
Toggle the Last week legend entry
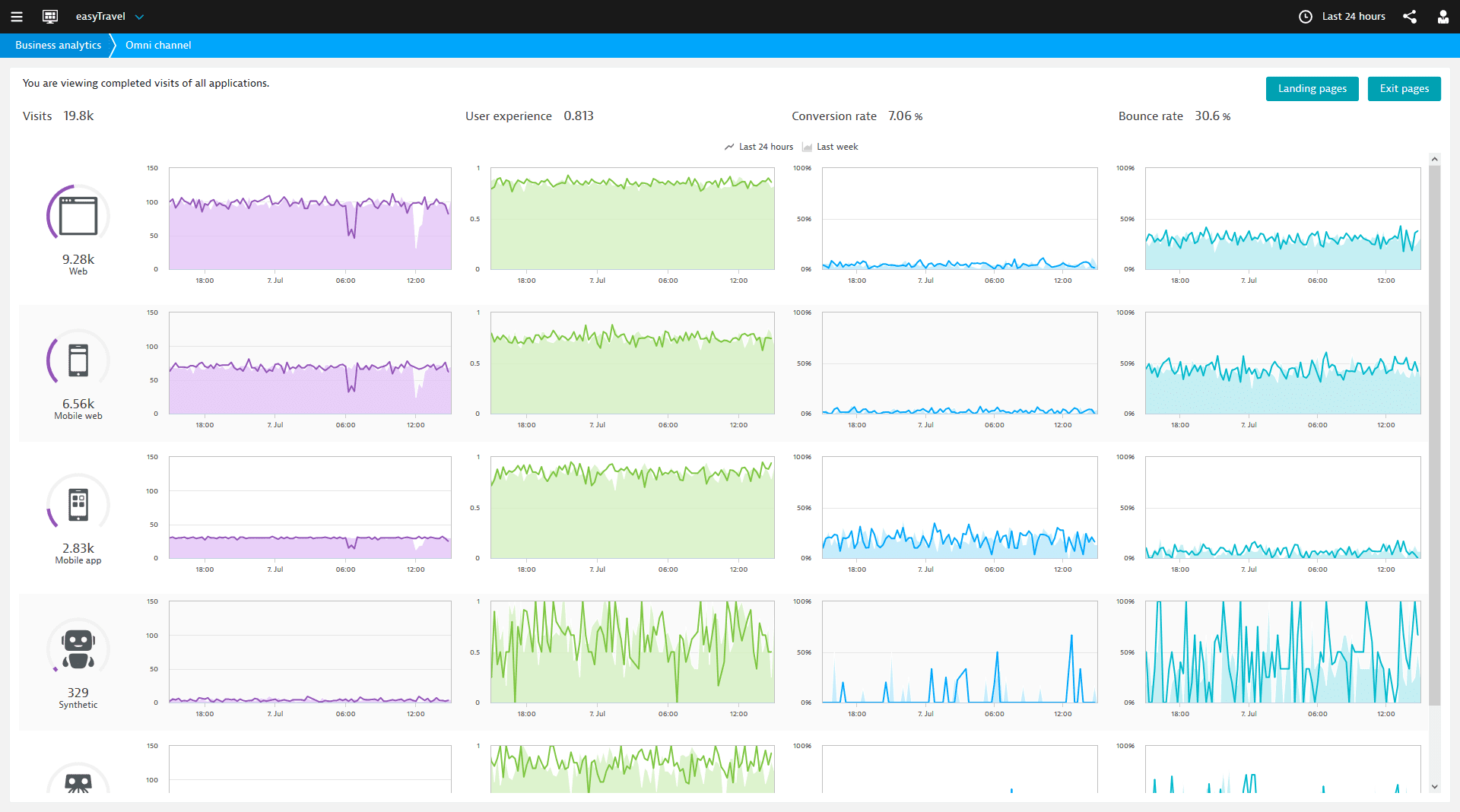point(830,147)
